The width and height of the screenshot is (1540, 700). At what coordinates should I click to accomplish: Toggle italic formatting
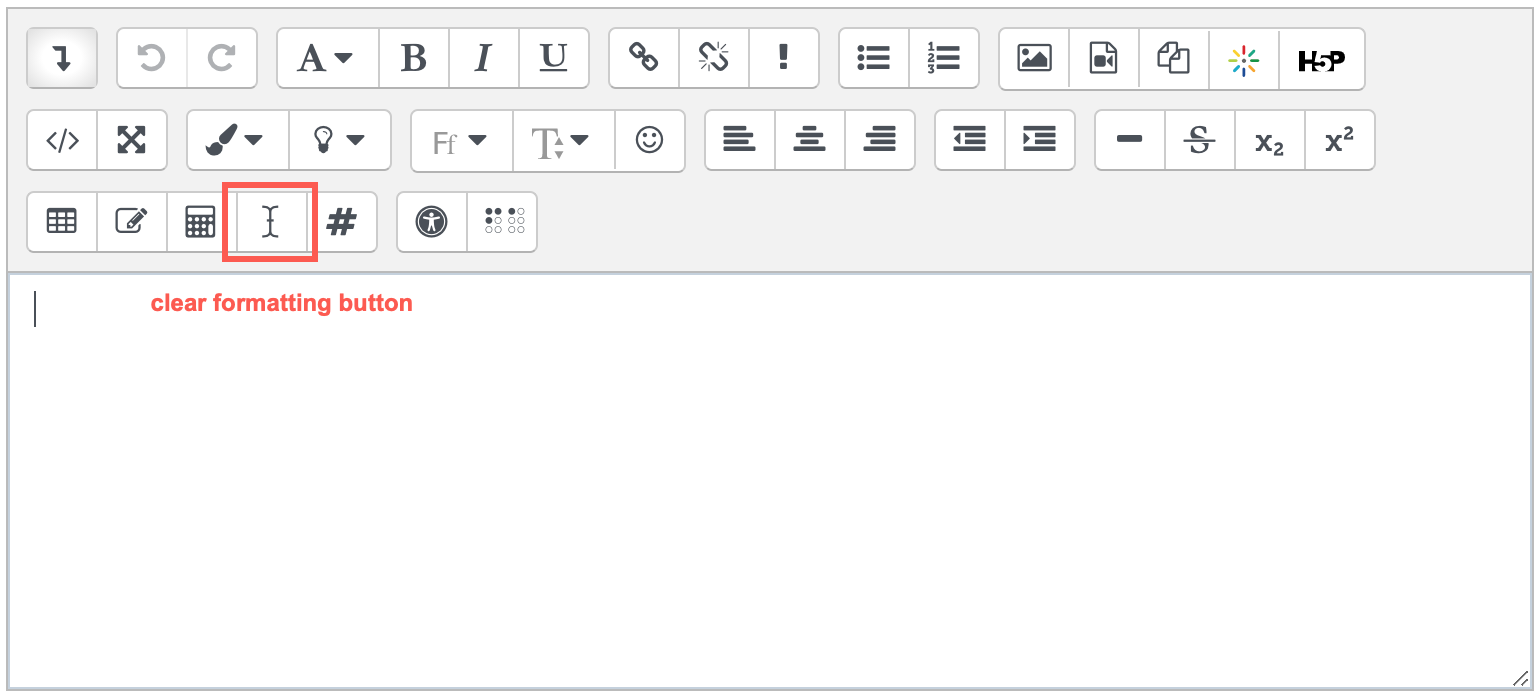coord(484,59)
